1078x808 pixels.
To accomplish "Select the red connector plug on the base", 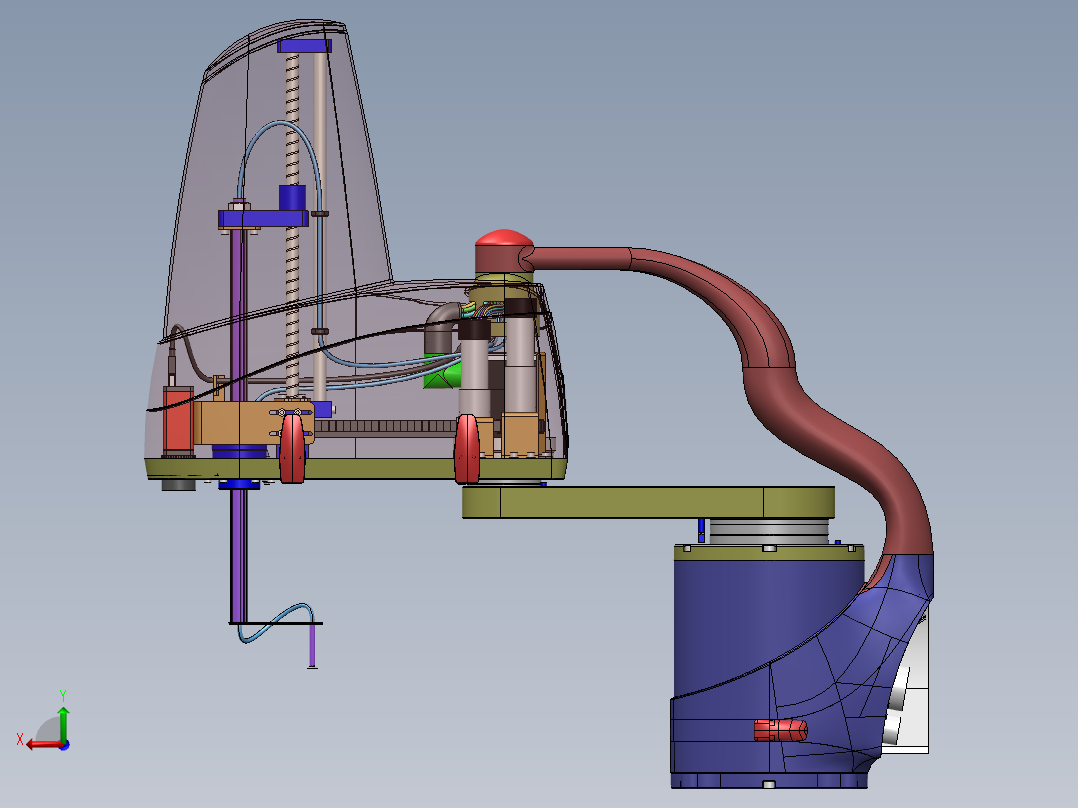I will [x=780, y=730].
